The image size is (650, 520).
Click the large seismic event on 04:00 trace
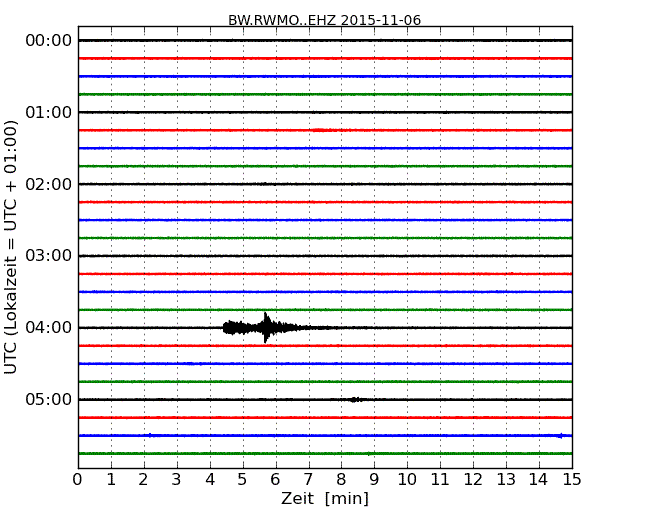[x=265, y=328]
